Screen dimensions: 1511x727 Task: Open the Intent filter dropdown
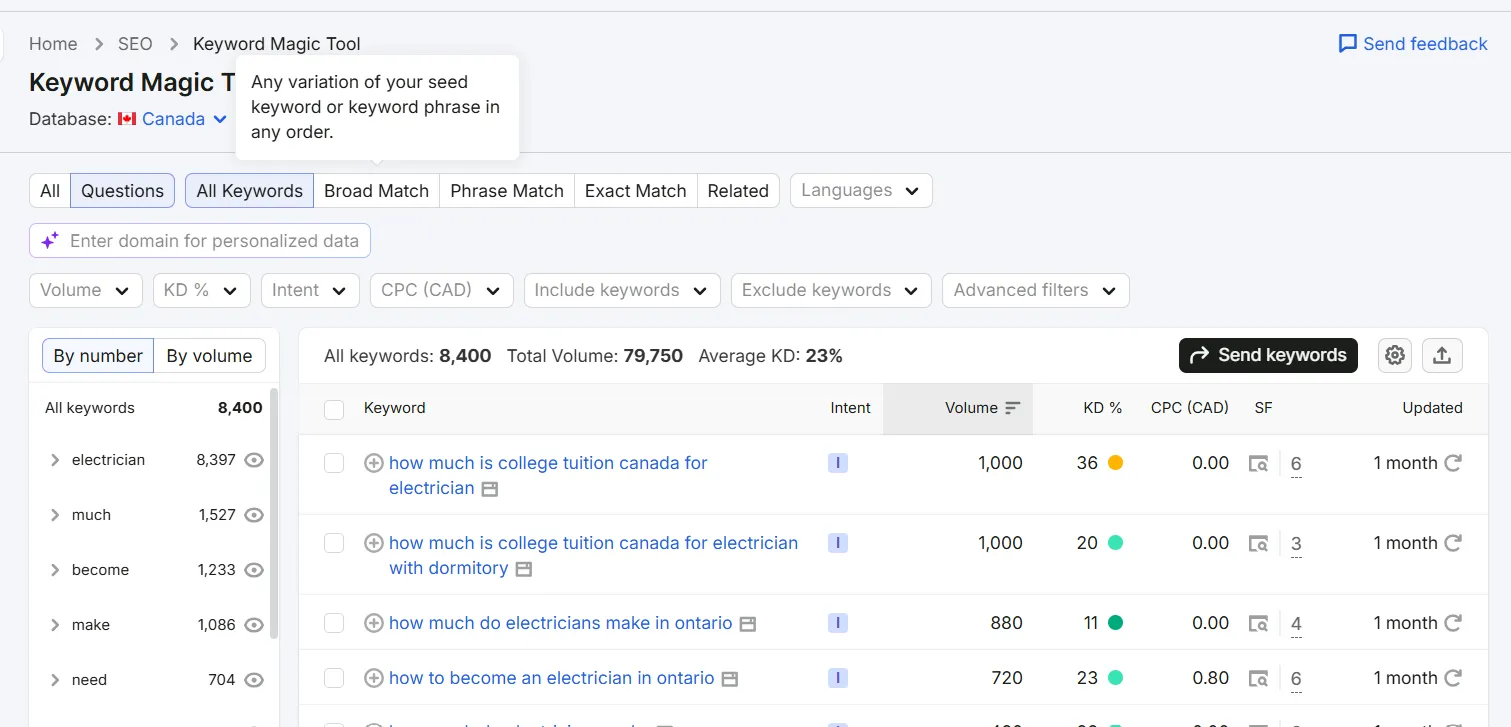coord(310,290)
